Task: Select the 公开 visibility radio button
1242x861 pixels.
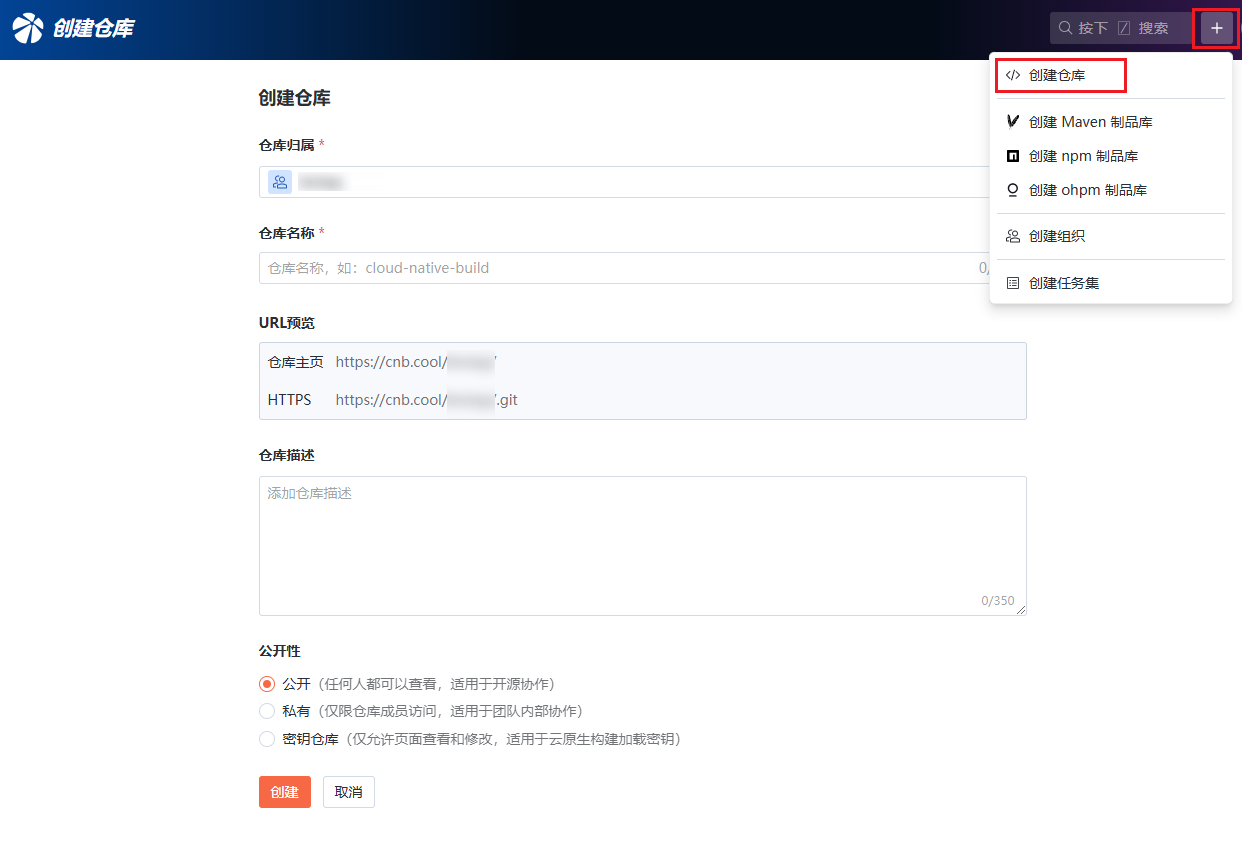Action: click(x=267, y=684)
